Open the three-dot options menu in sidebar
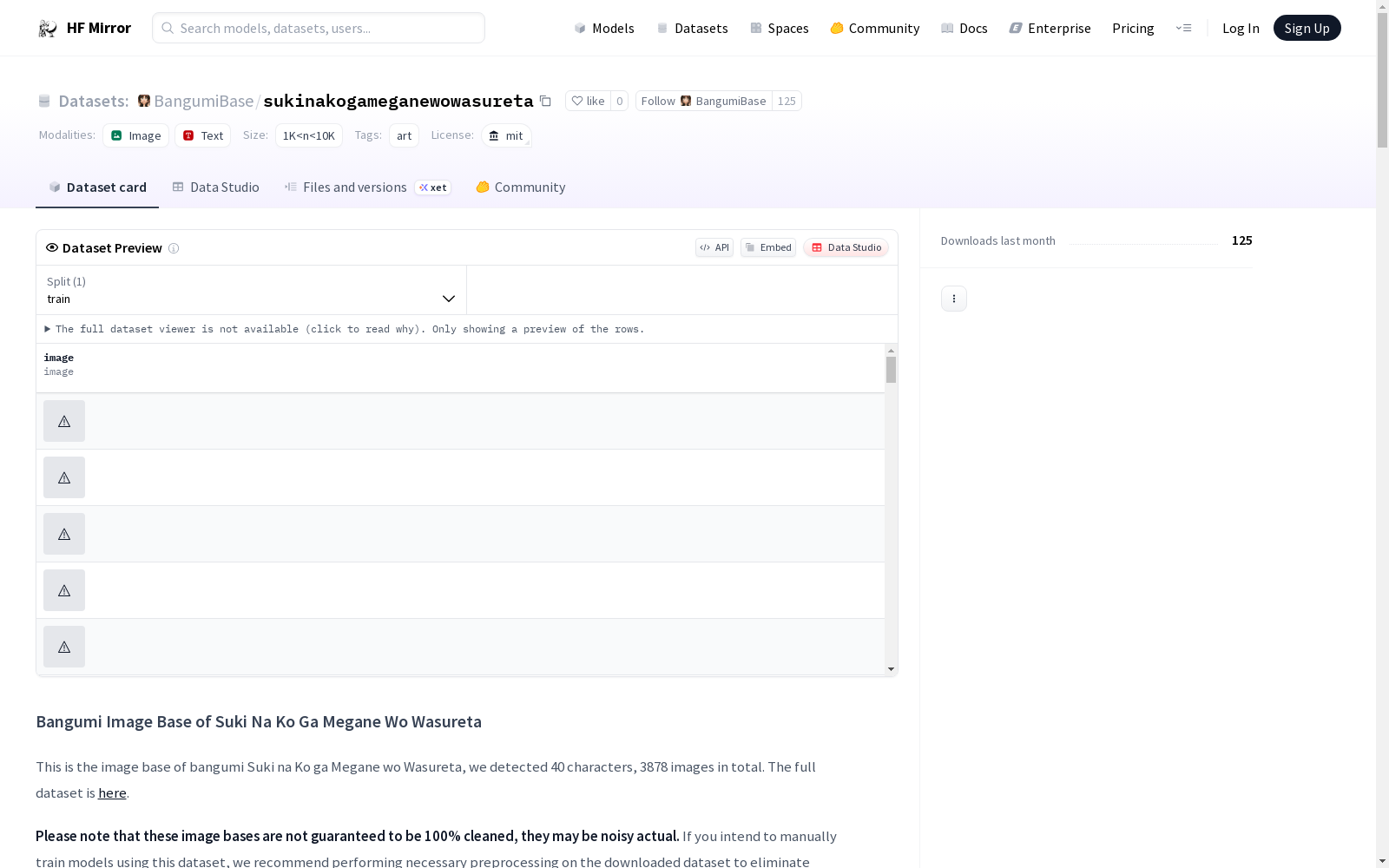Screen dimensions: 1389x868 [954, 299]
